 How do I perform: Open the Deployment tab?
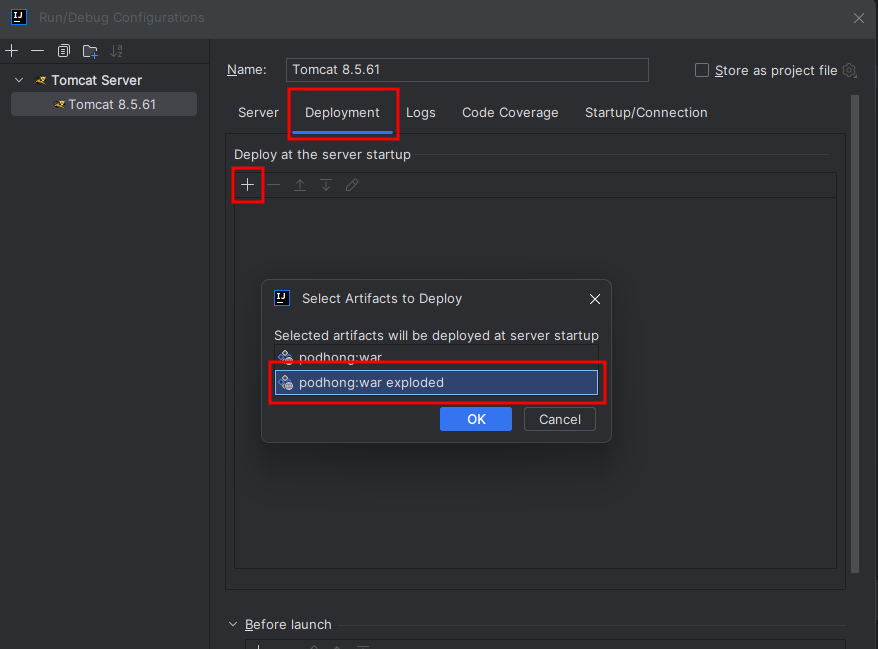tap(342, 113)
